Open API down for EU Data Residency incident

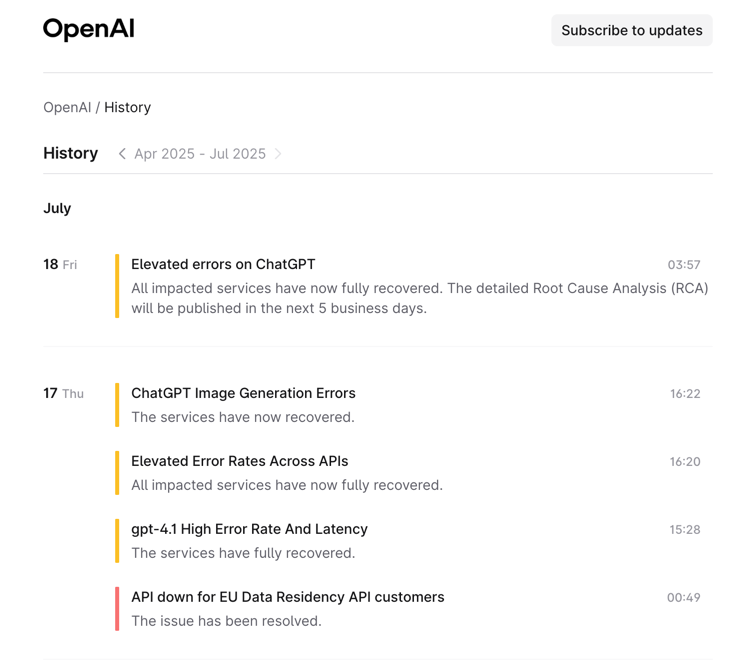[x=288, y=597]
